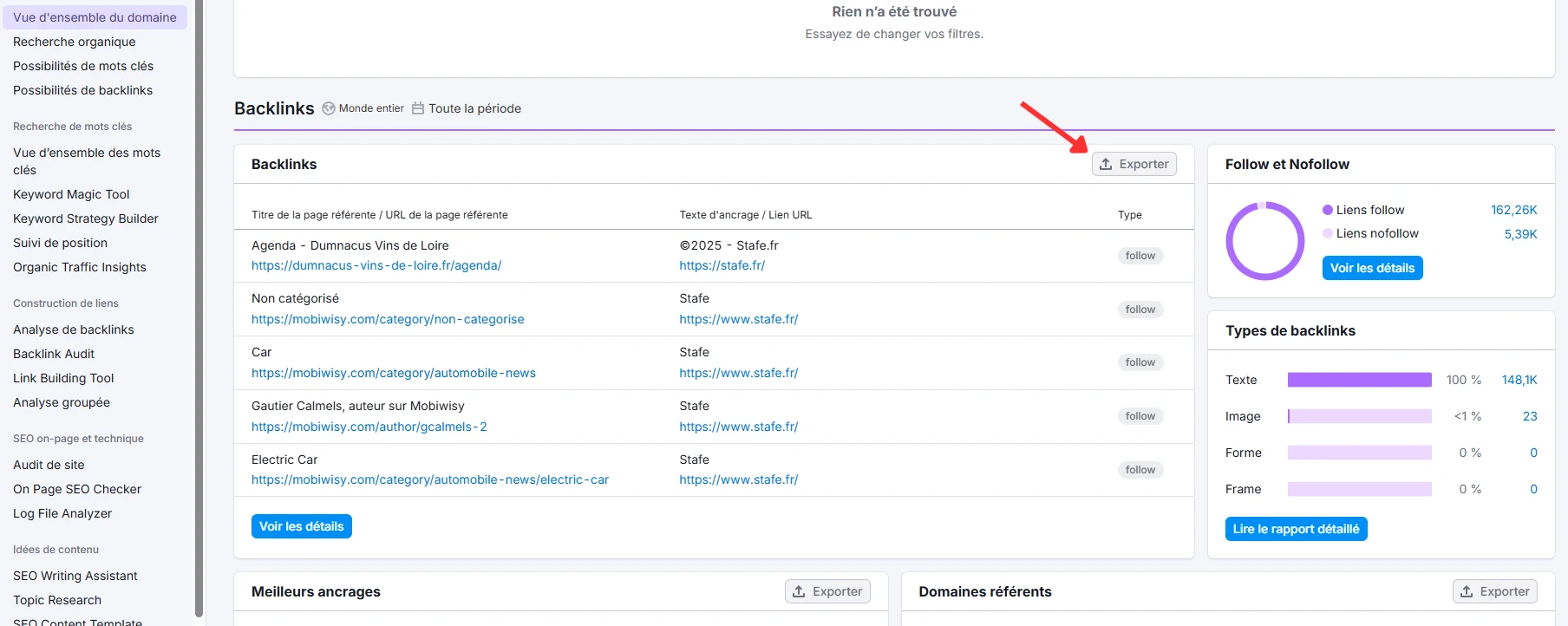Screen dimensions: 1568x626
Task: Click follow tag in Agenda row
Action: pos(1140,256)
